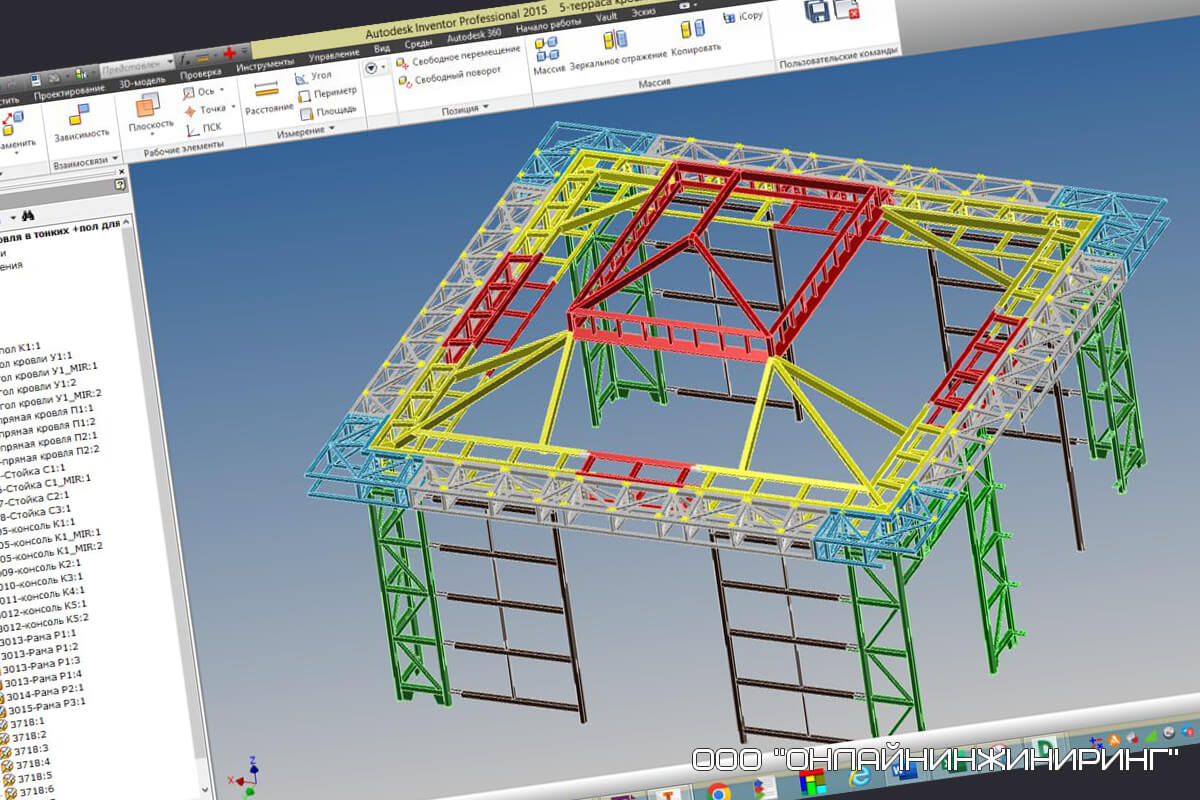Screen dimensions: 1200x800
Task: Click the Массив pattern tool
Action: pos(549,54)
